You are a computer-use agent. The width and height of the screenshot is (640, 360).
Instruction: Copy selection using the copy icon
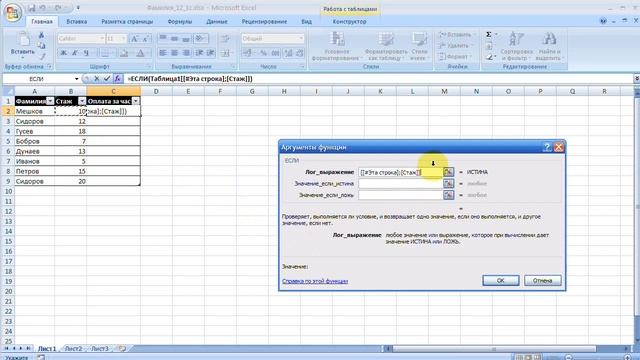point(41,46)
